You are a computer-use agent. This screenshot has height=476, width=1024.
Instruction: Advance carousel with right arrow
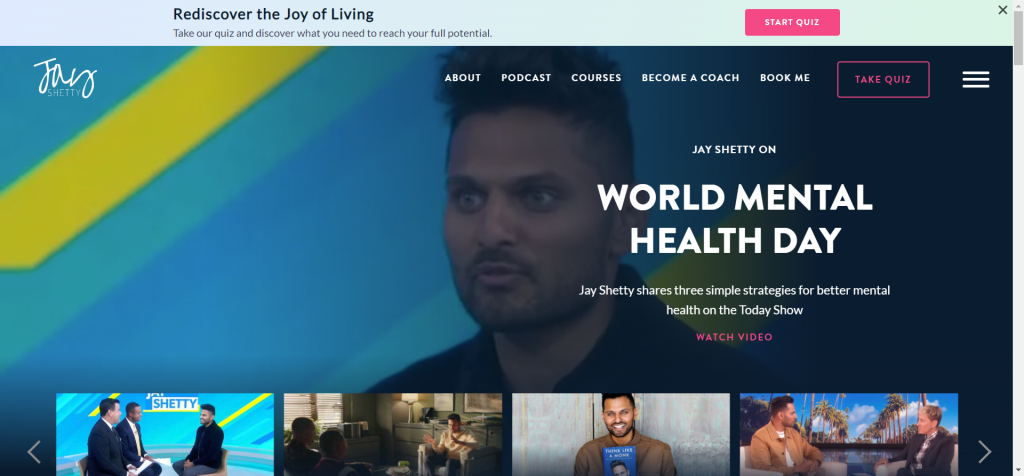tap(984, 451)
